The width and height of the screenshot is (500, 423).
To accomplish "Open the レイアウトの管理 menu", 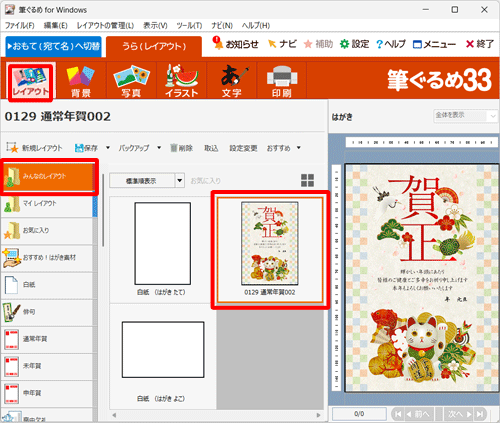I will point(105,26).
